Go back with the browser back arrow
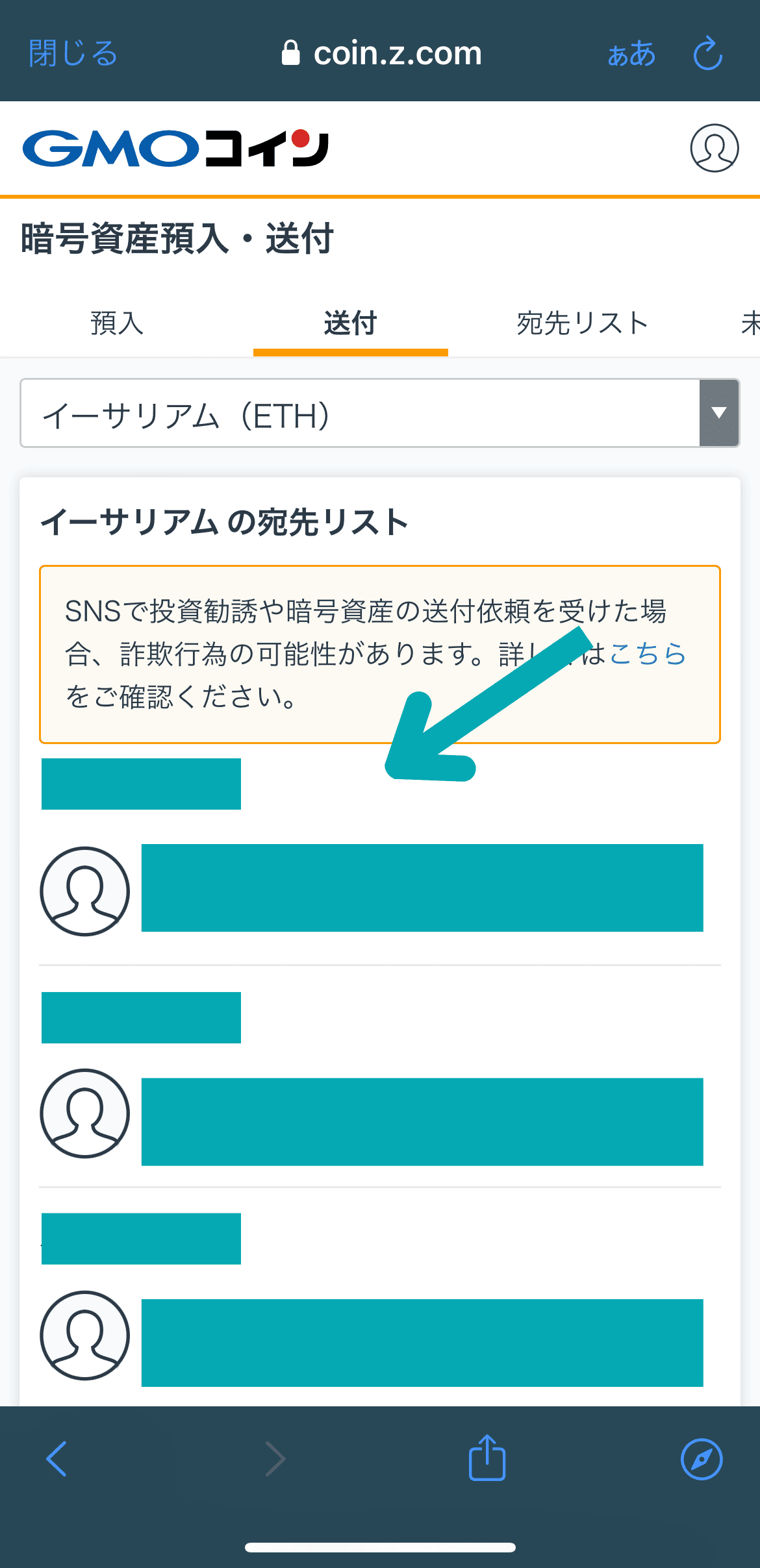This screenshot has height=1568, width=760. [57, 1459]
